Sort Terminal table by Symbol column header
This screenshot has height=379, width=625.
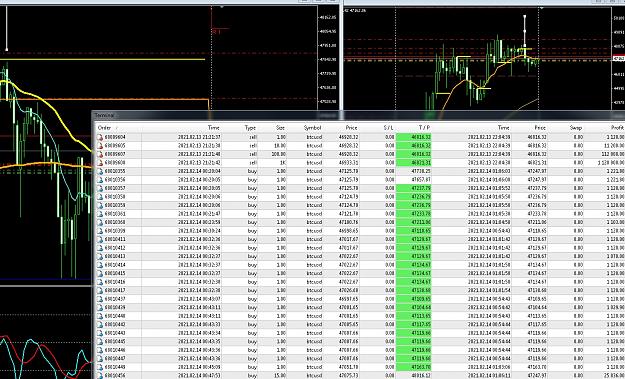pyautogui.click(x=312, y=128)
